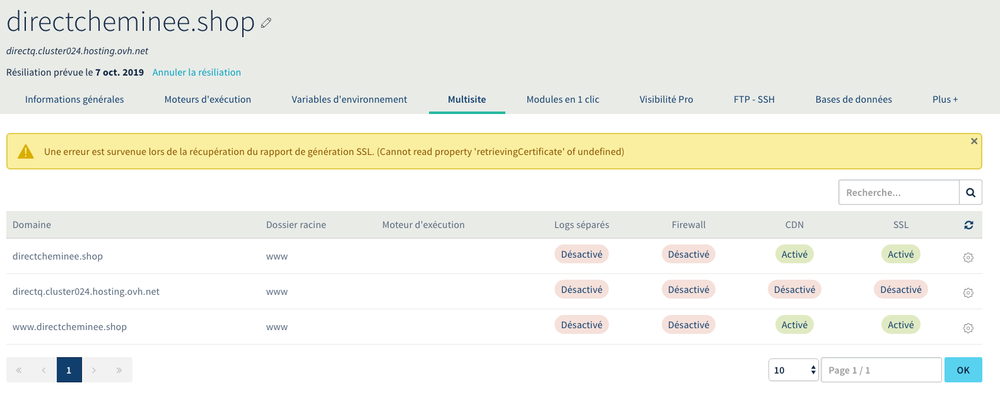Open the rows-per-page dropdown showing 10
Image resolution: width=1000 pixels, height=400 pixels.
click(793, 370)
